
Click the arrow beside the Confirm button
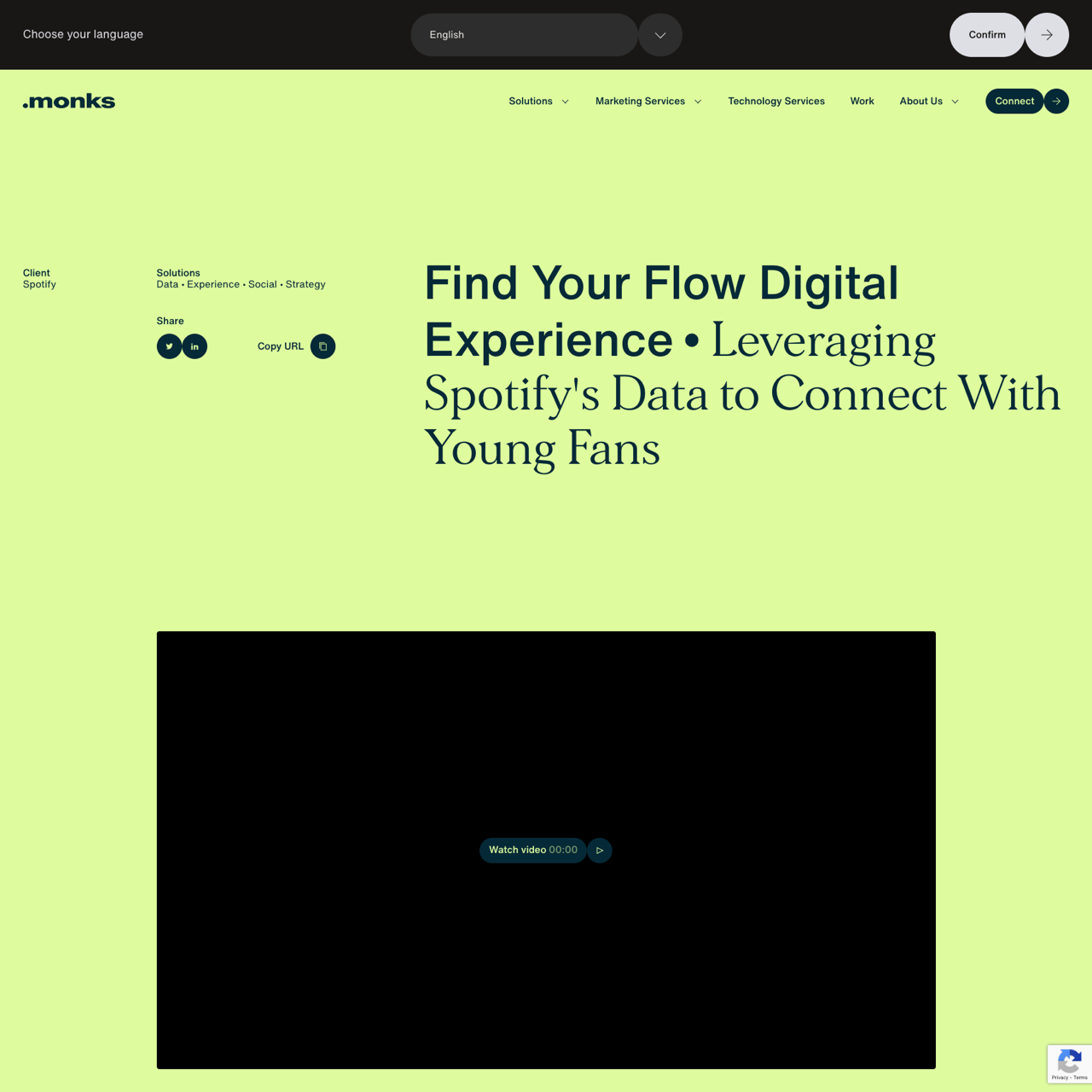coord(1047,35)
